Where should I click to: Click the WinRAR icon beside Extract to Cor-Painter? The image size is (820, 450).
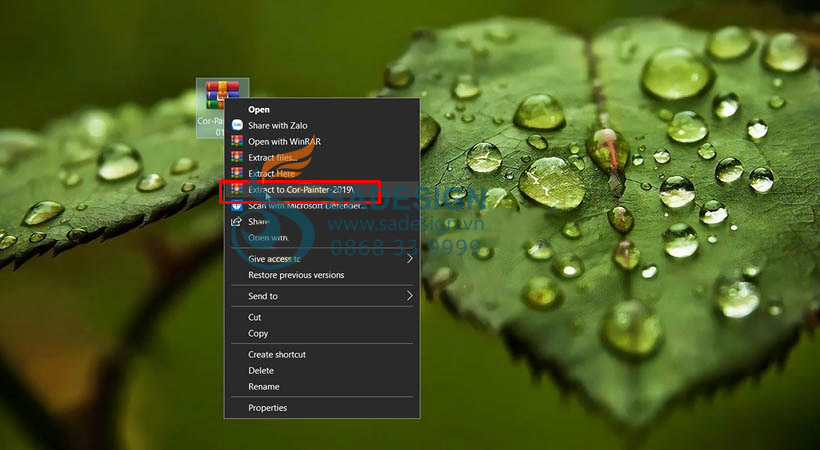pyautogui.click(x=237, y=189)
